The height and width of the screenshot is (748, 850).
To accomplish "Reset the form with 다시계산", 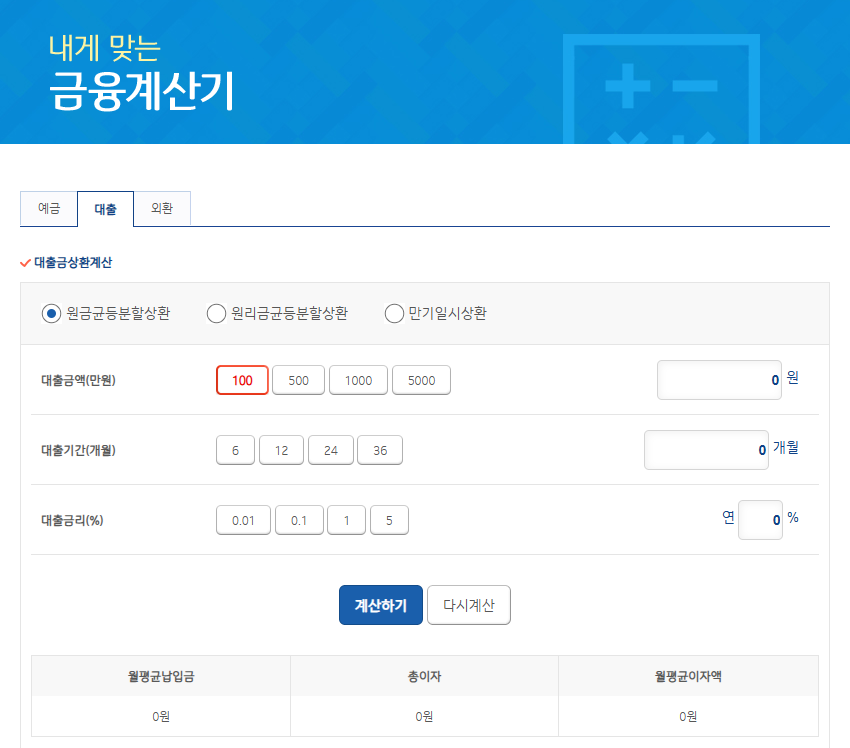I will [469, 605].
